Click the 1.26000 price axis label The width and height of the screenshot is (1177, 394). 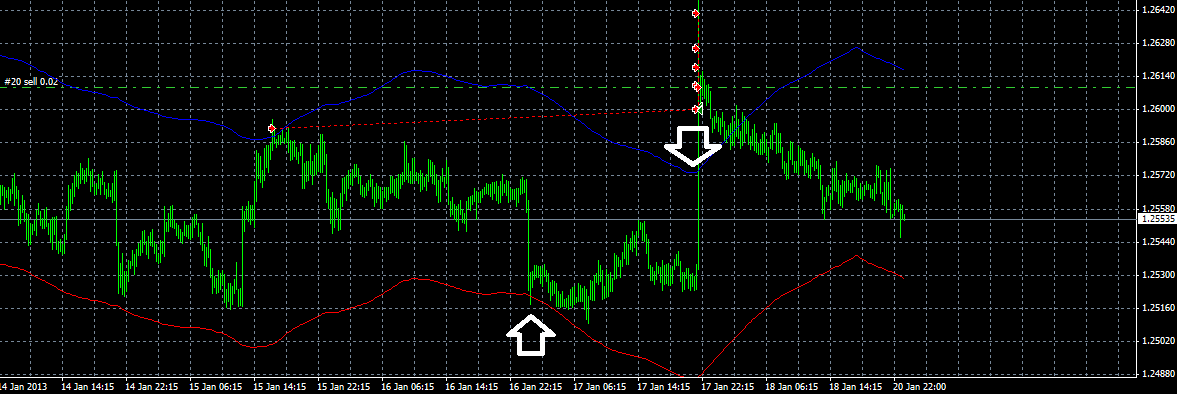point(1157,109)
